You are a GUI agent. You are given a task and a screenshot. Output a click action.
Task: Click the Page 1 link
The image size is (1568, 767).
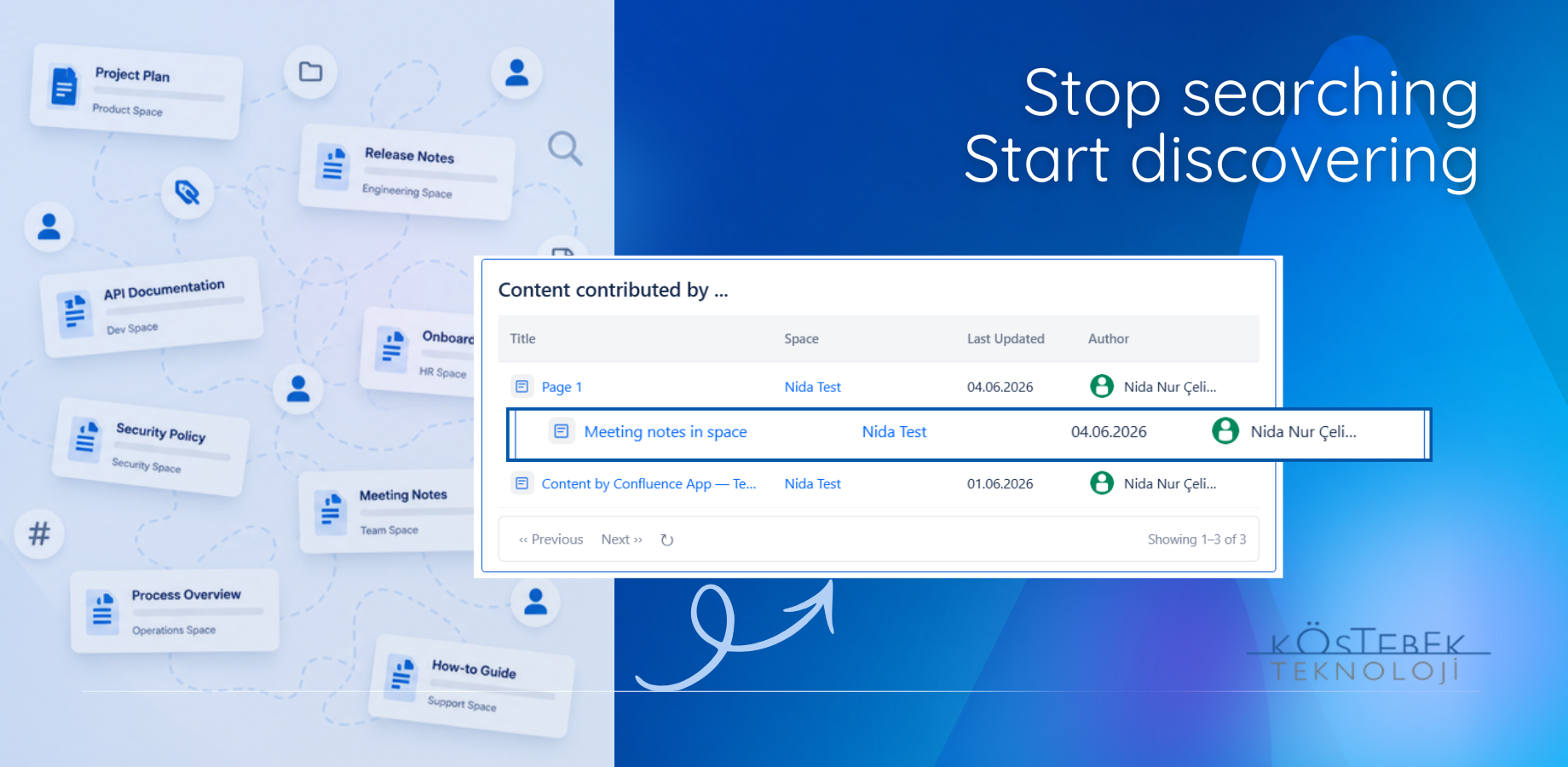(x=562, y=387)
